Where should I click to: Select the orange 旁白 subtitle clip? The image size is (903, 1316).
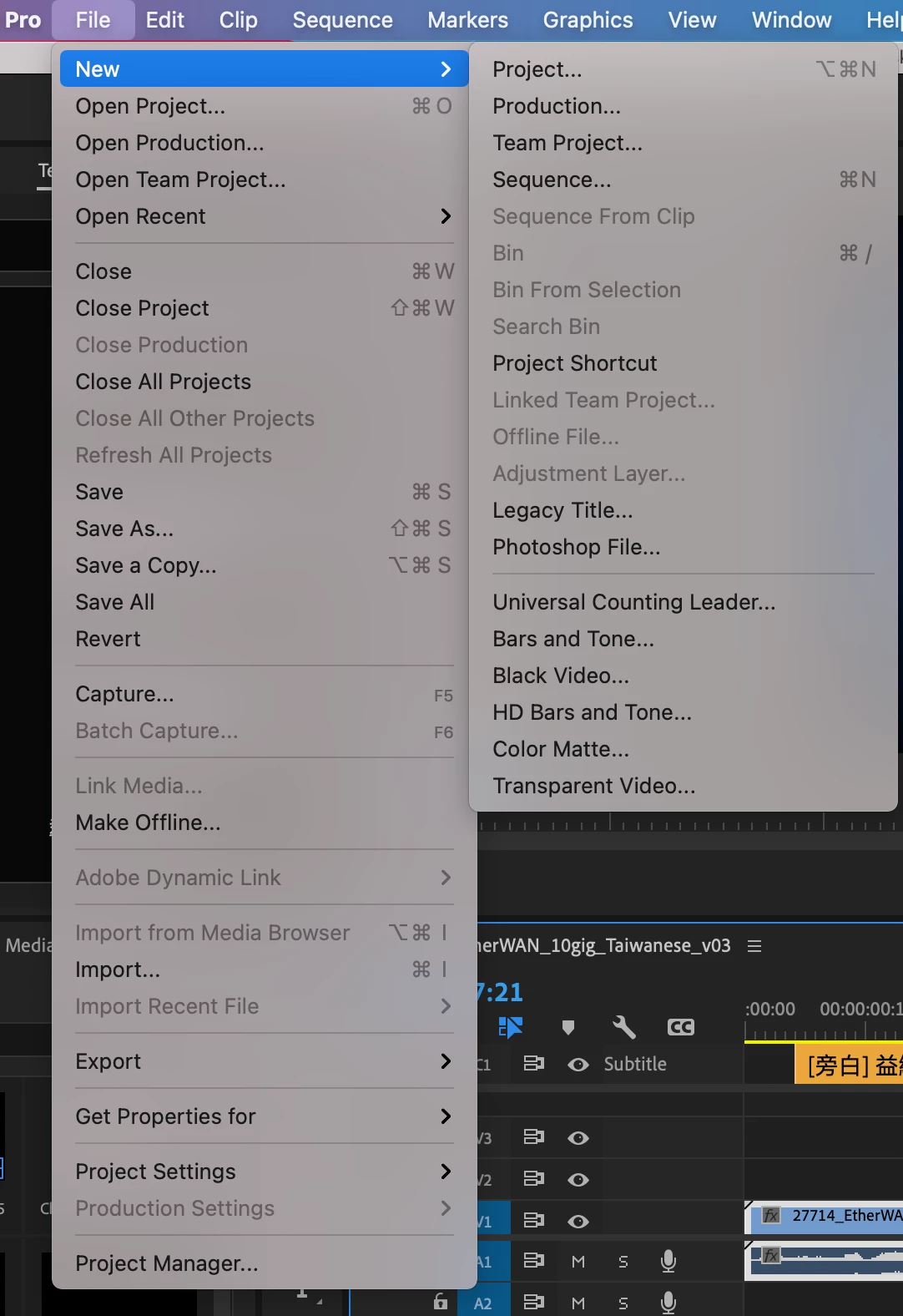coord(849,1065)
